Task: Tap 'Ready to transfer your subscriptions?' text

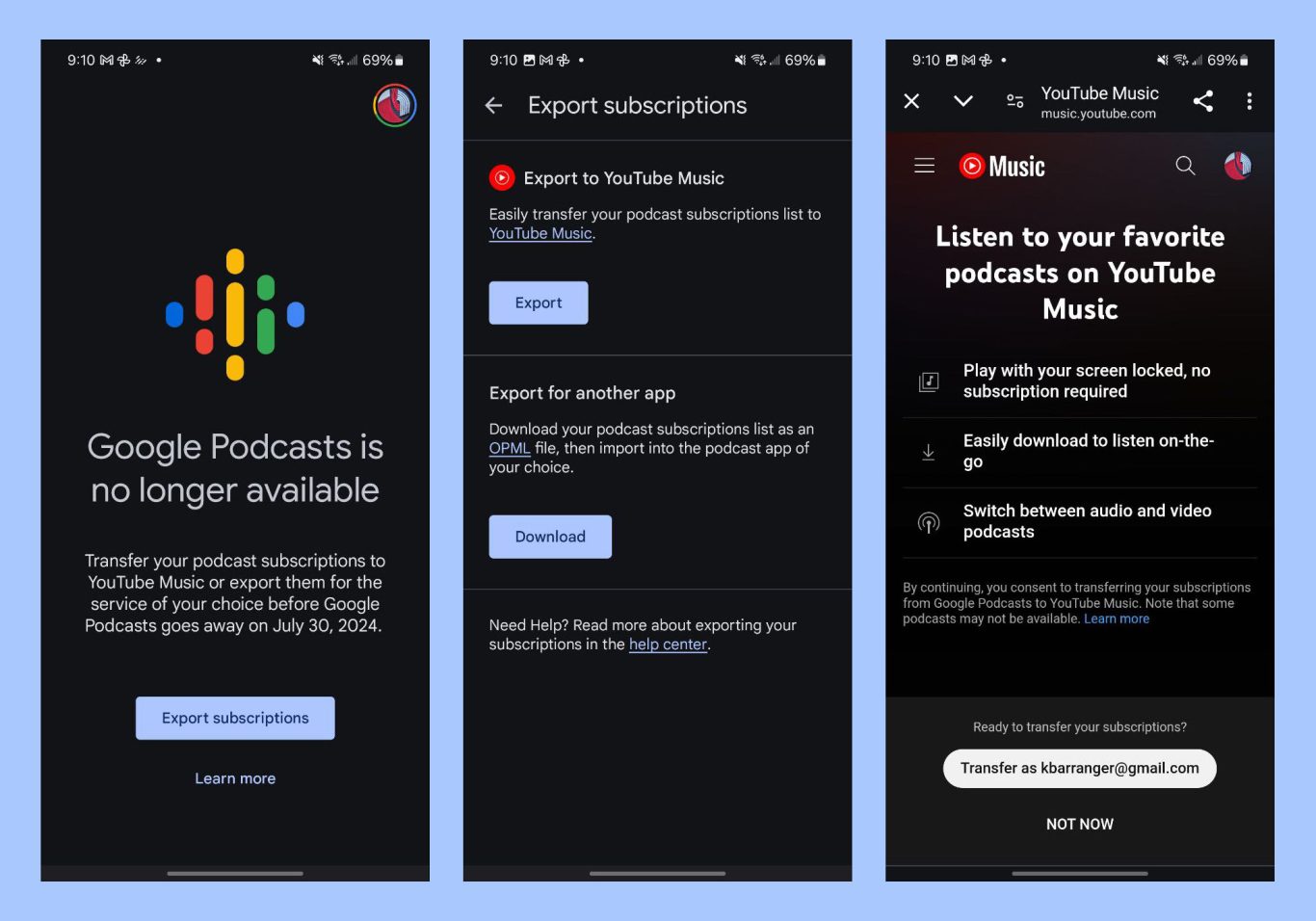Action: click(1080, 727)
